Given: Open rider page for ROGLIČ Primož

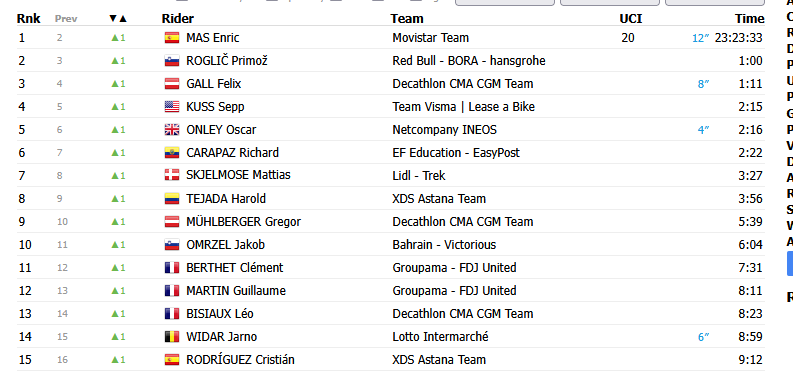Looking at the screenshot, I should point(227,61).
